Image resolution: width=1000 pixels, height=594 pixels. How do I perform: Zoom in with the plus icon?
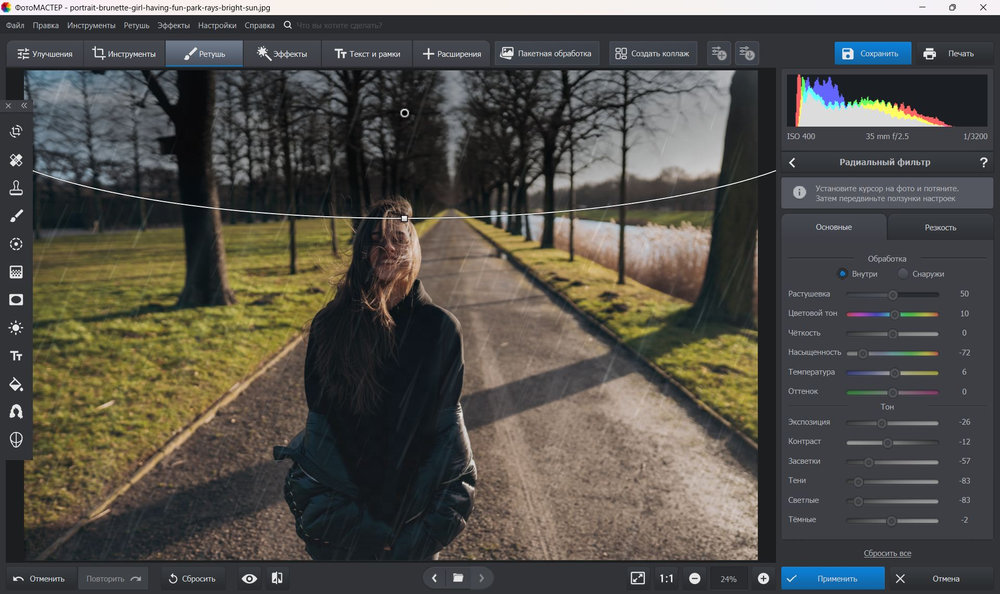(x=763, y=578)
